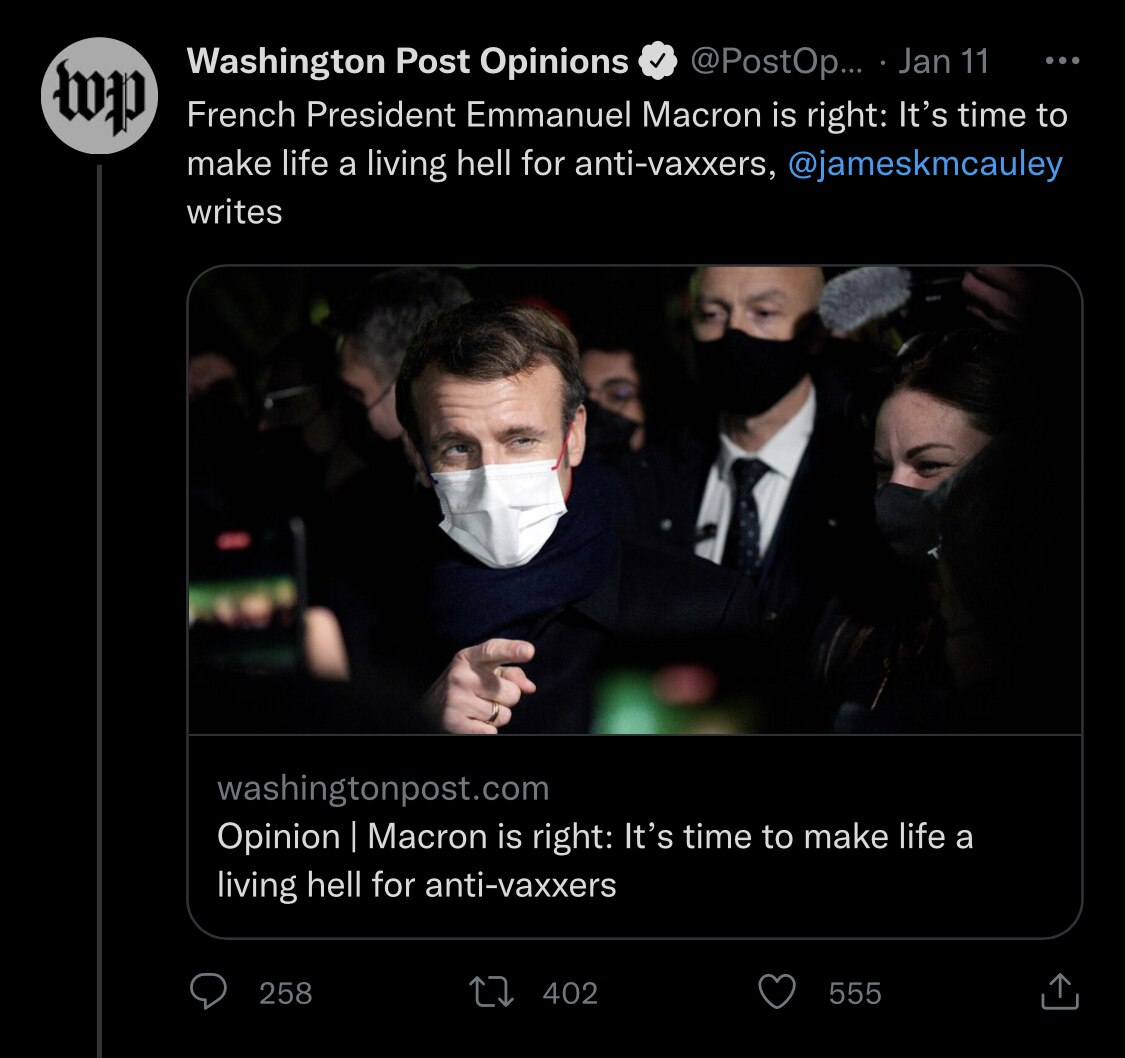Open the share menu for this tweet

tap(1059, 992)
